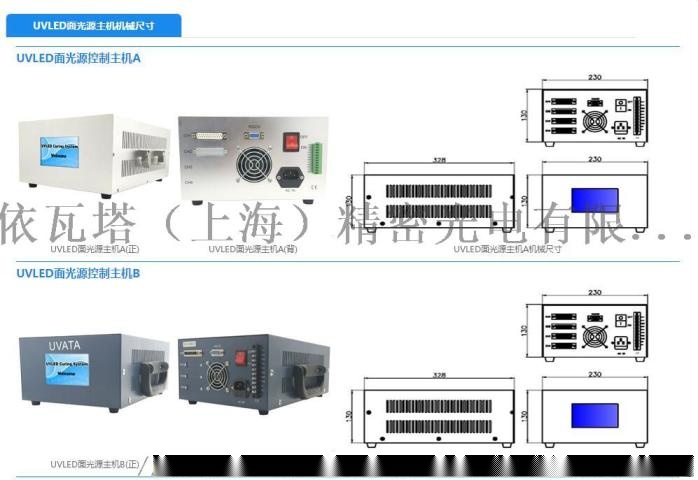The image size is (698, 480).
Task: Open the gray host B rear angled photo
Action: coord(254,373)
